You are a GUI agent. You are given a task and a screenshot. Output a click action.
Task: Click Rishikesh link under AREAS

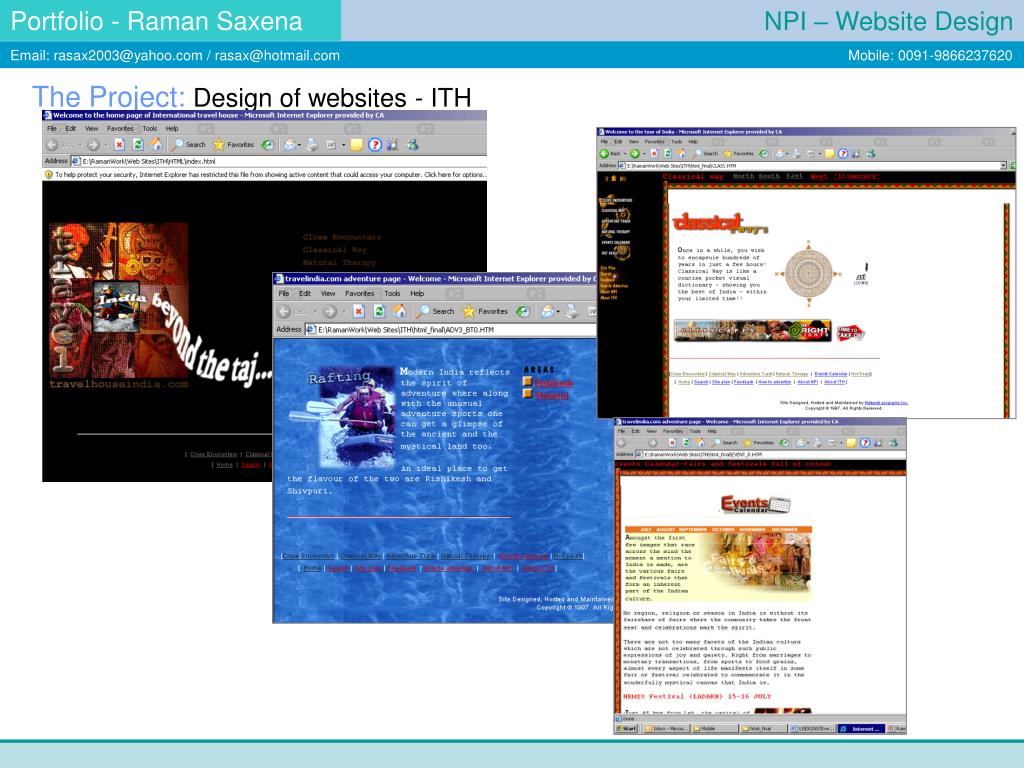pos(554,383)
